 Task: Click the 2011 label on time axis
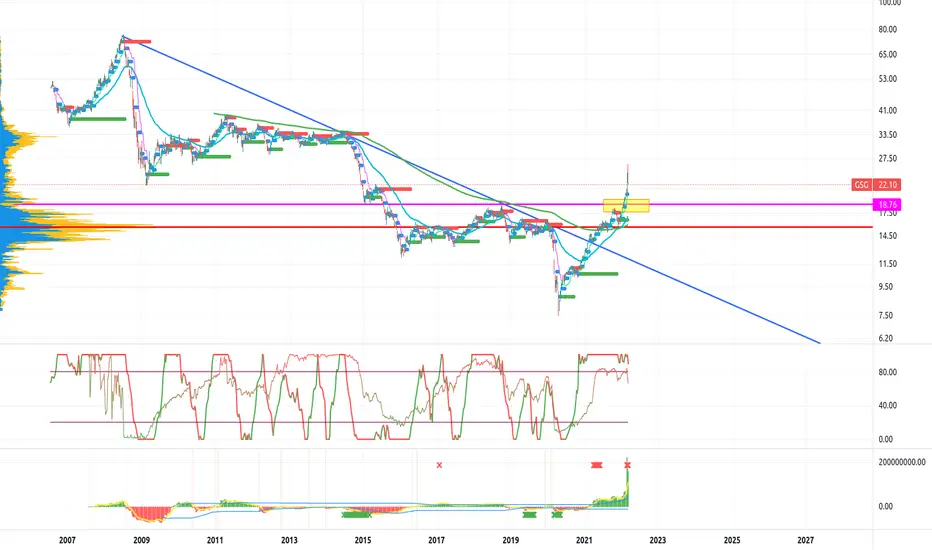[215, 540]
